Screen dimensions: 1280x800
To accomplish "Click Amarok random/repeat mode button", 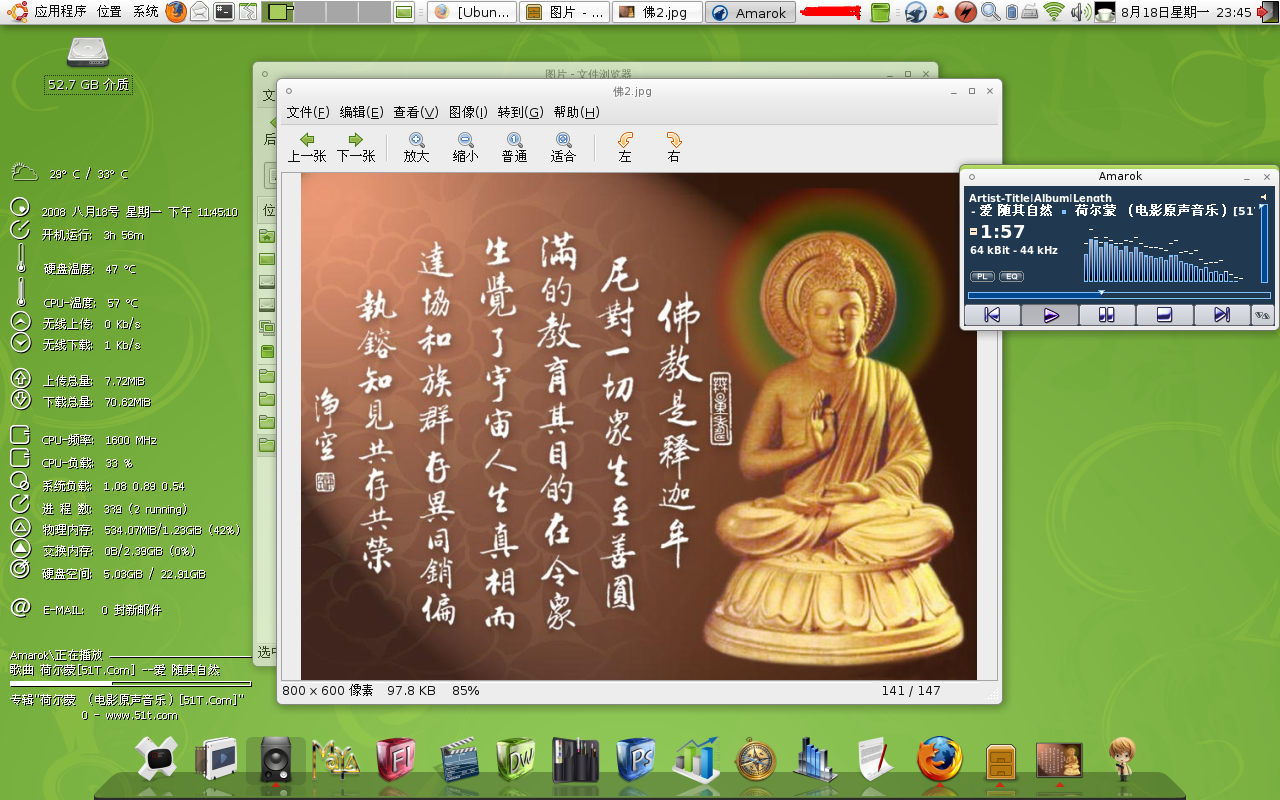I will point(1263,315).
